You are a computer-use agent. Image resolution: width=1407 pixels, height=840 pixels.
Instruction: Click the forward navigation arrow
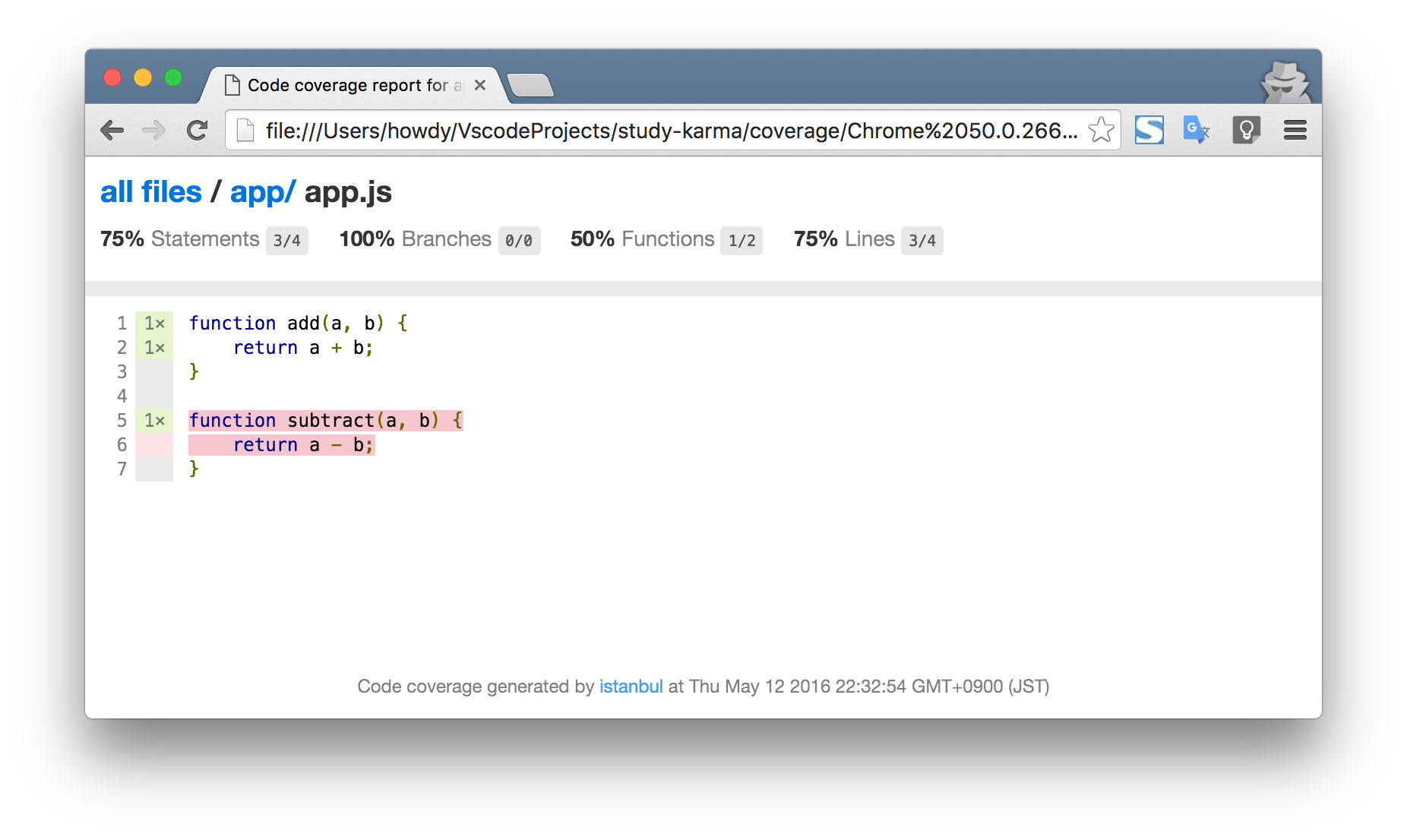coord(154,130)
